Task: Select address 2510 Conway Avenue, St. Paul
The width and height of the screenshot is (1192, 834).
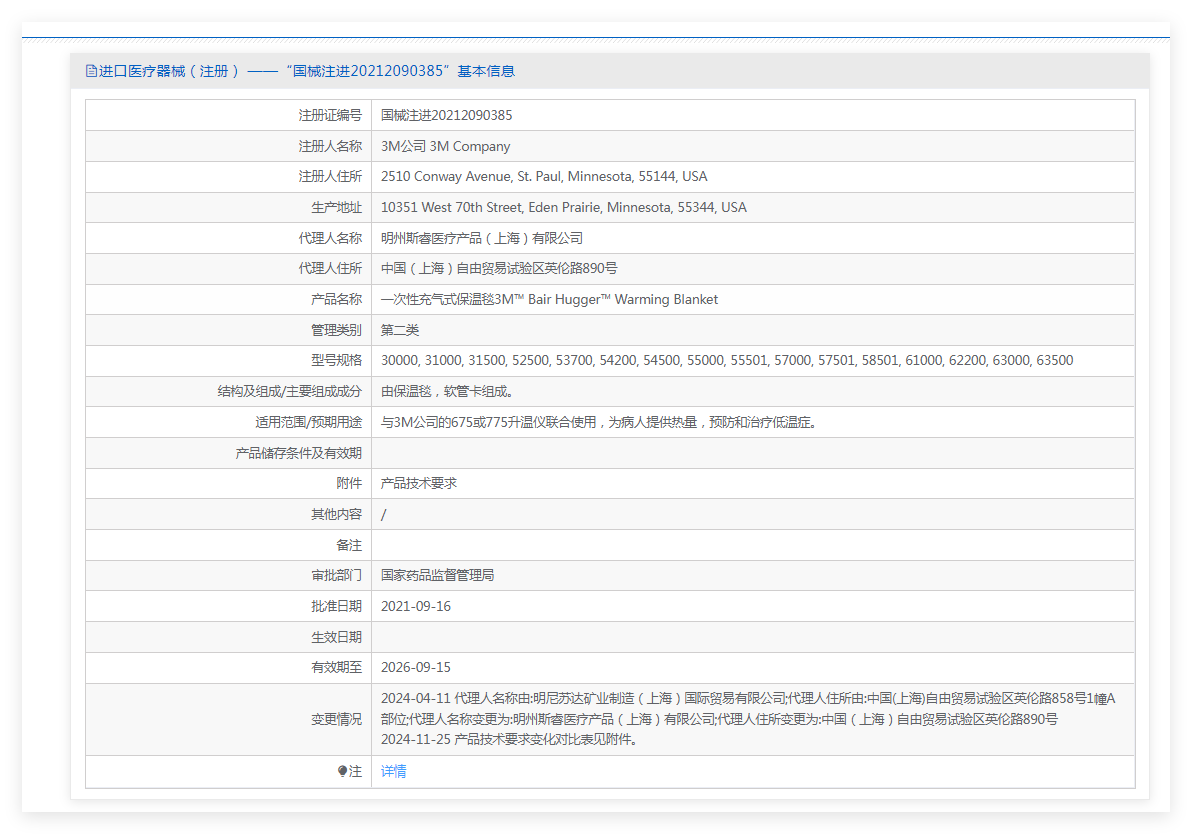Action: 544,176
